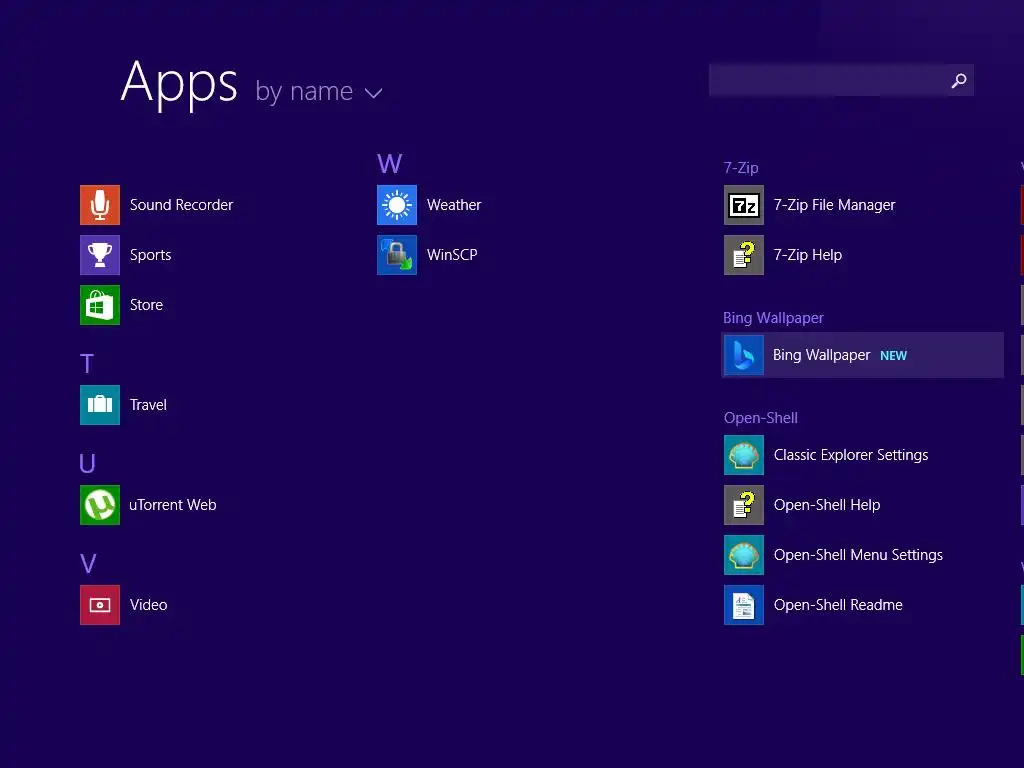The image size is (1024, 768).
Task: Click the "Sound Recorder" app name
Action: (182, 205)
